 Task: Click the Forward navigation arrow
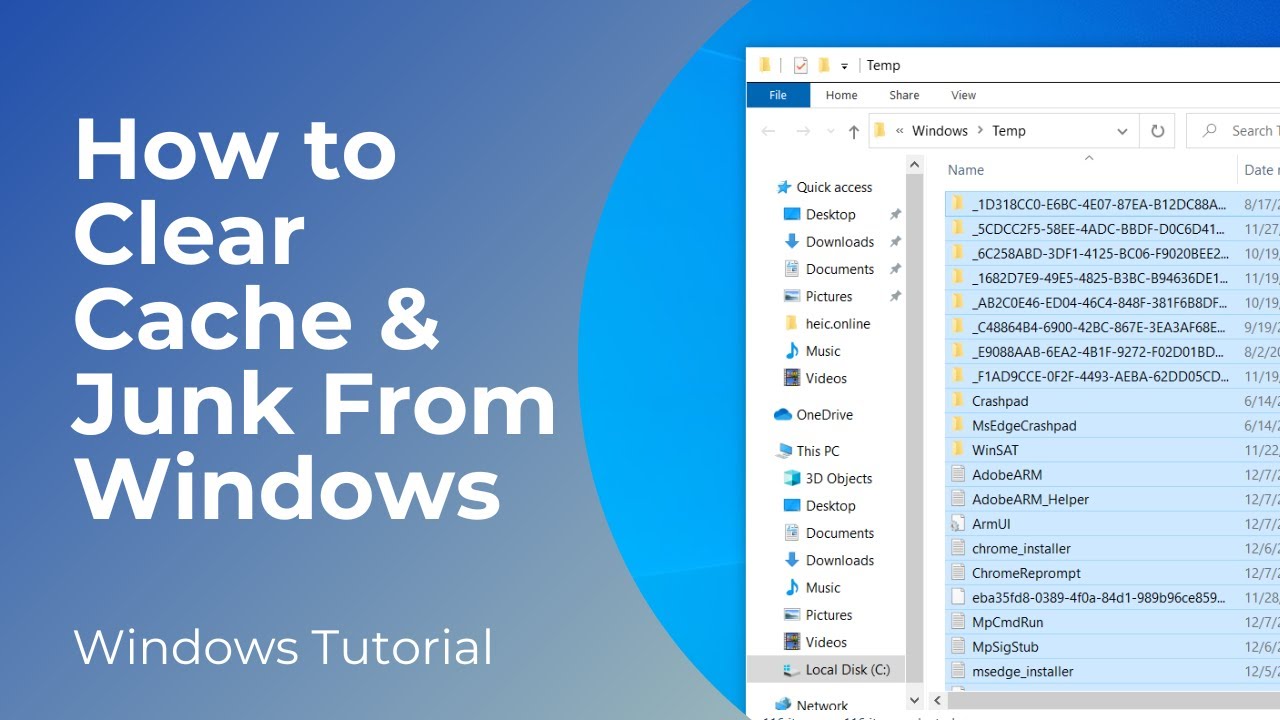pyautogui.click(x=802, y=131)
